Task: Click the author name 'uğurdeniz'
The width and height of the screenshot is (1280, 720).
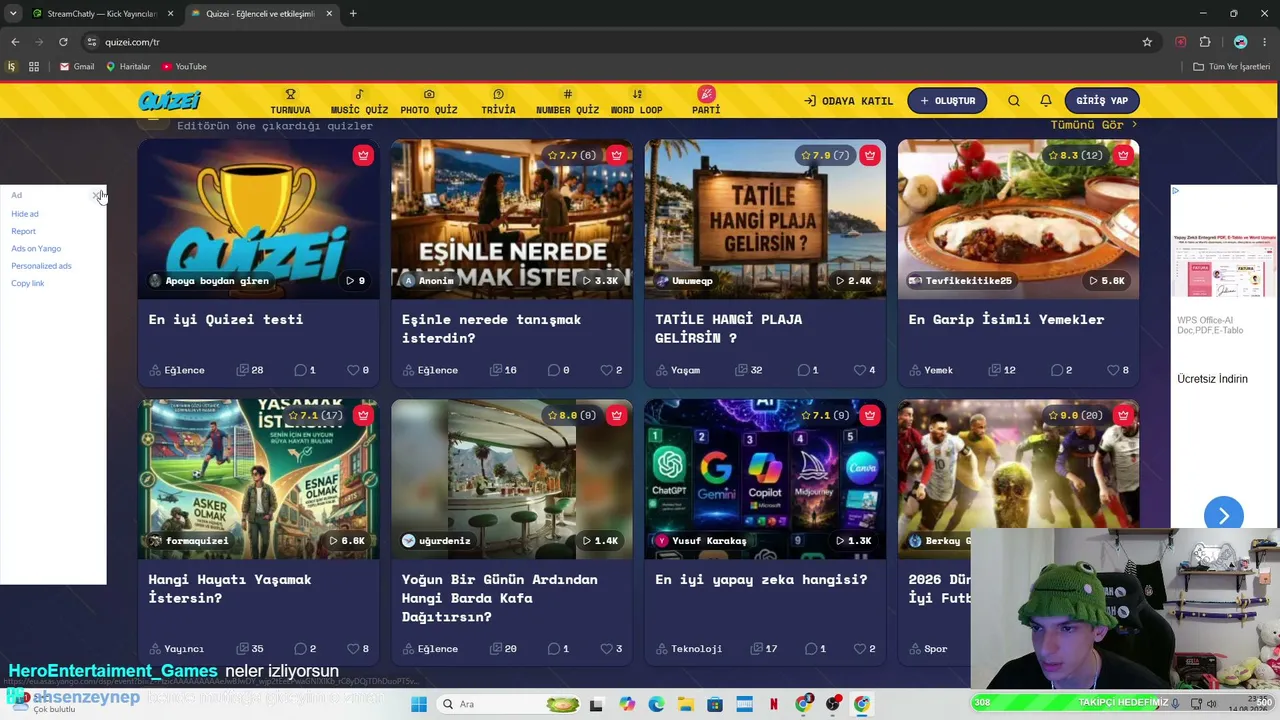Action: [444, 541]
